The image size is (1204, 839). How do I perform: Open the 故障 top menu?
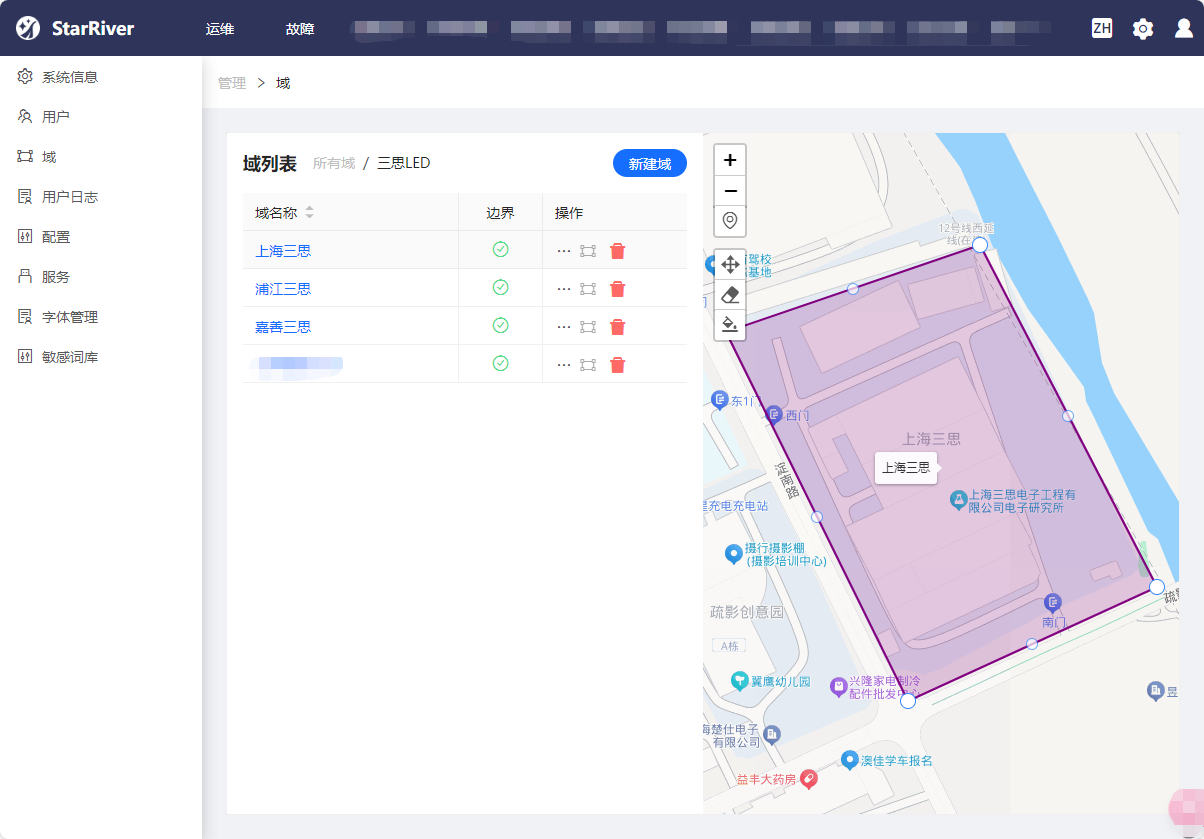click(x=300, y=29)
